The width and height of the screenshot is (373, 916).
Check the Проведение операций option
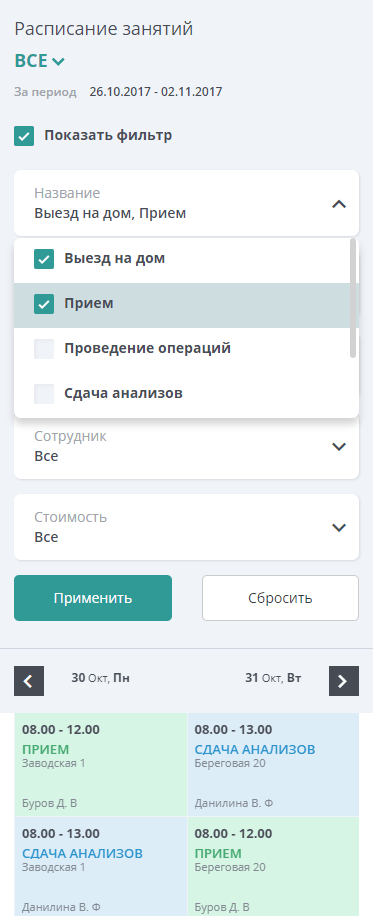pyautogui.click(x=44, y=349)
